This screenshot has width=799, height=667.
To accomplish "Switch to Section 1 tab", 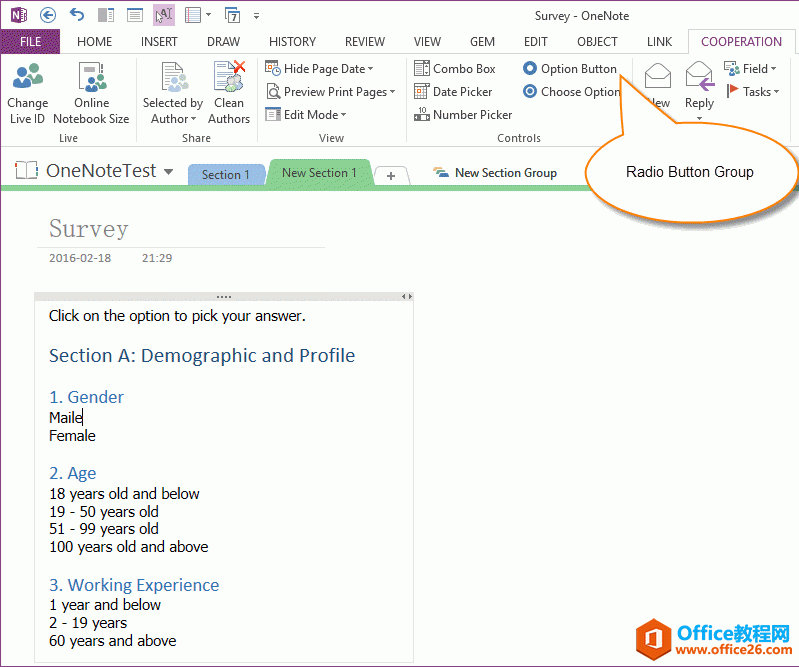I will 226,175.
